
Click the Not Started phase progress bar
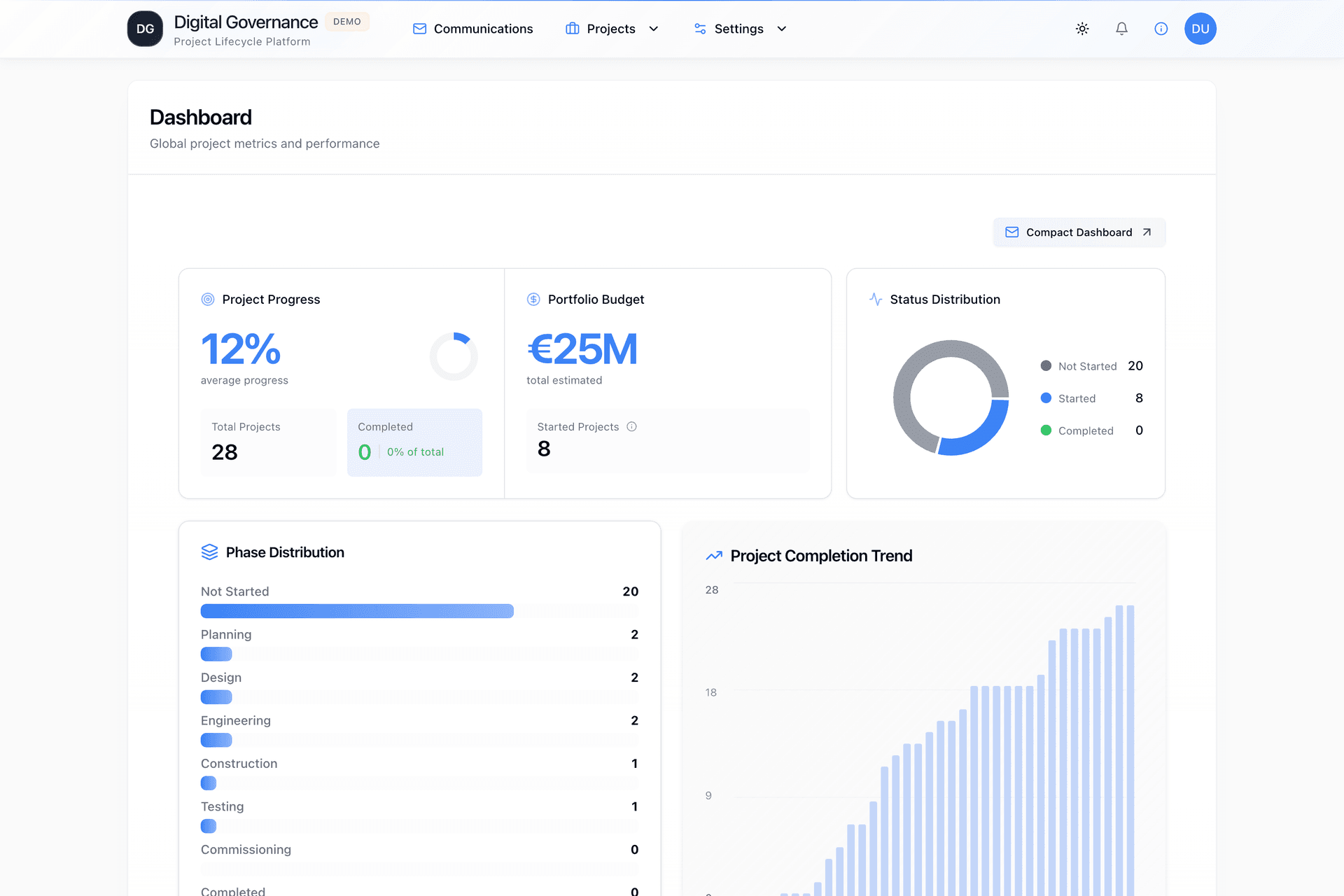point(419,611)
